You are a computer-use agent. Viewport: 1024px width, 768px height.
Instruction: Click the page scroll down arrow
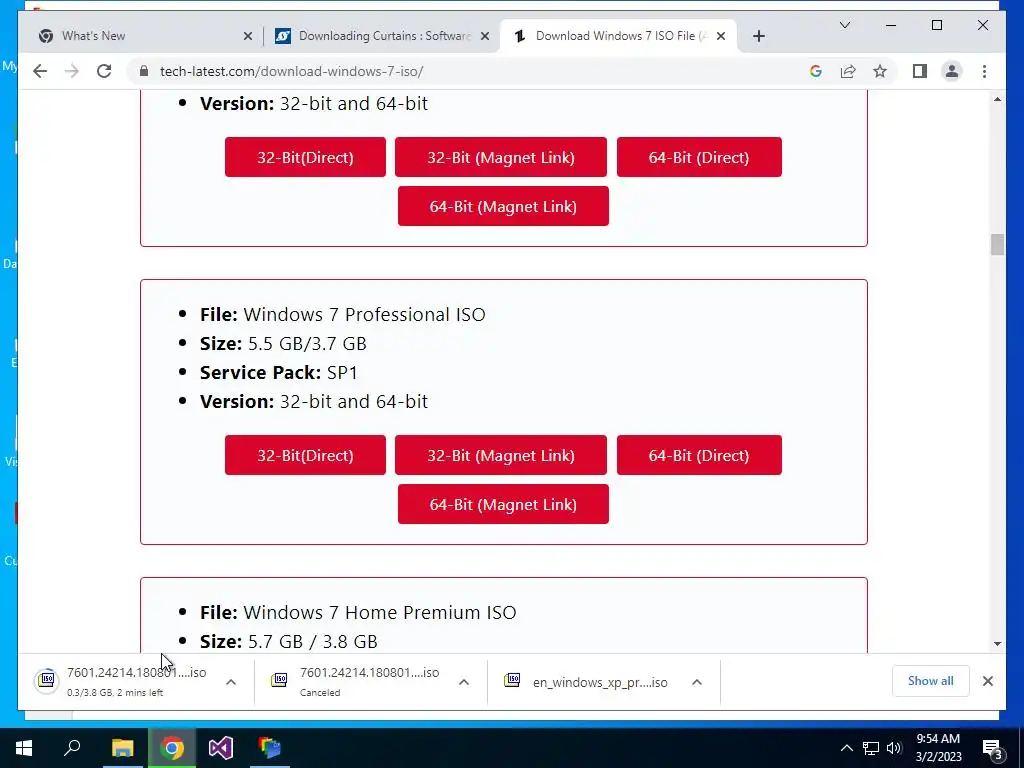point(997,644)
